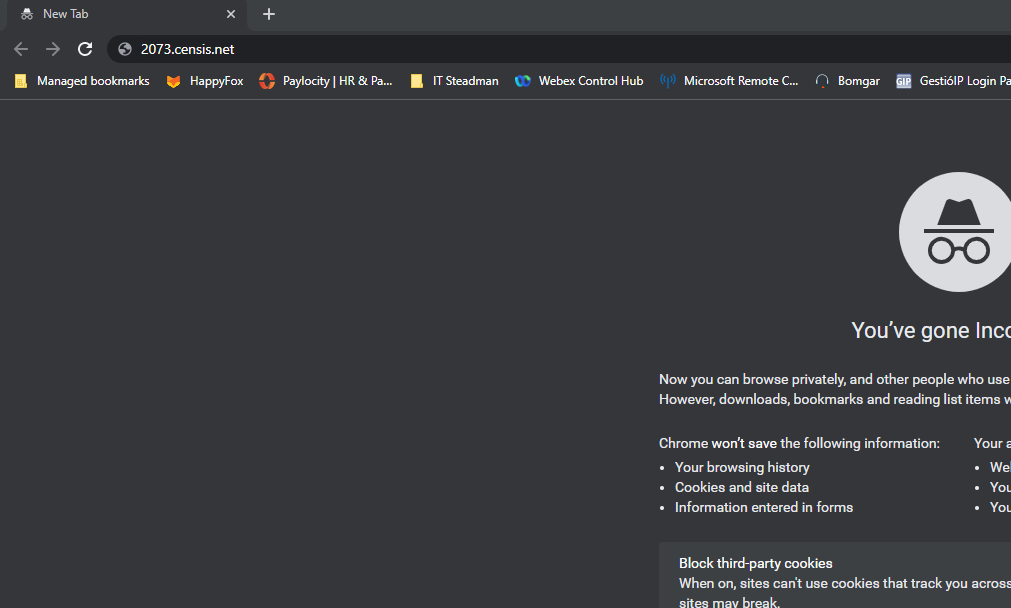Image resolution: width=1011 pixels, height=608 pixels.
Task: Click the globe site info icon
Action: click(125, 49)
